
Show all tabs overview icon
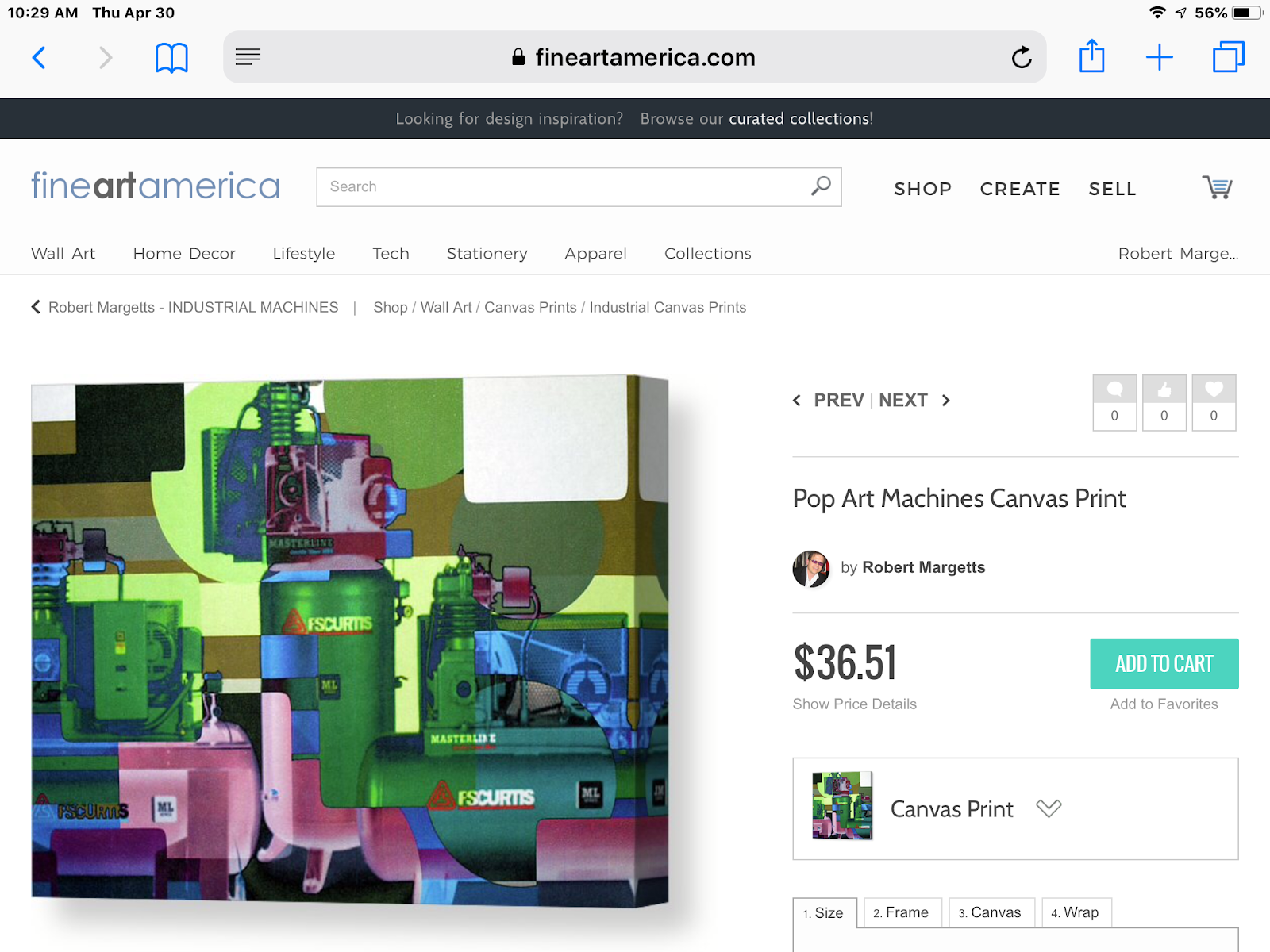tap(1228, 57)
